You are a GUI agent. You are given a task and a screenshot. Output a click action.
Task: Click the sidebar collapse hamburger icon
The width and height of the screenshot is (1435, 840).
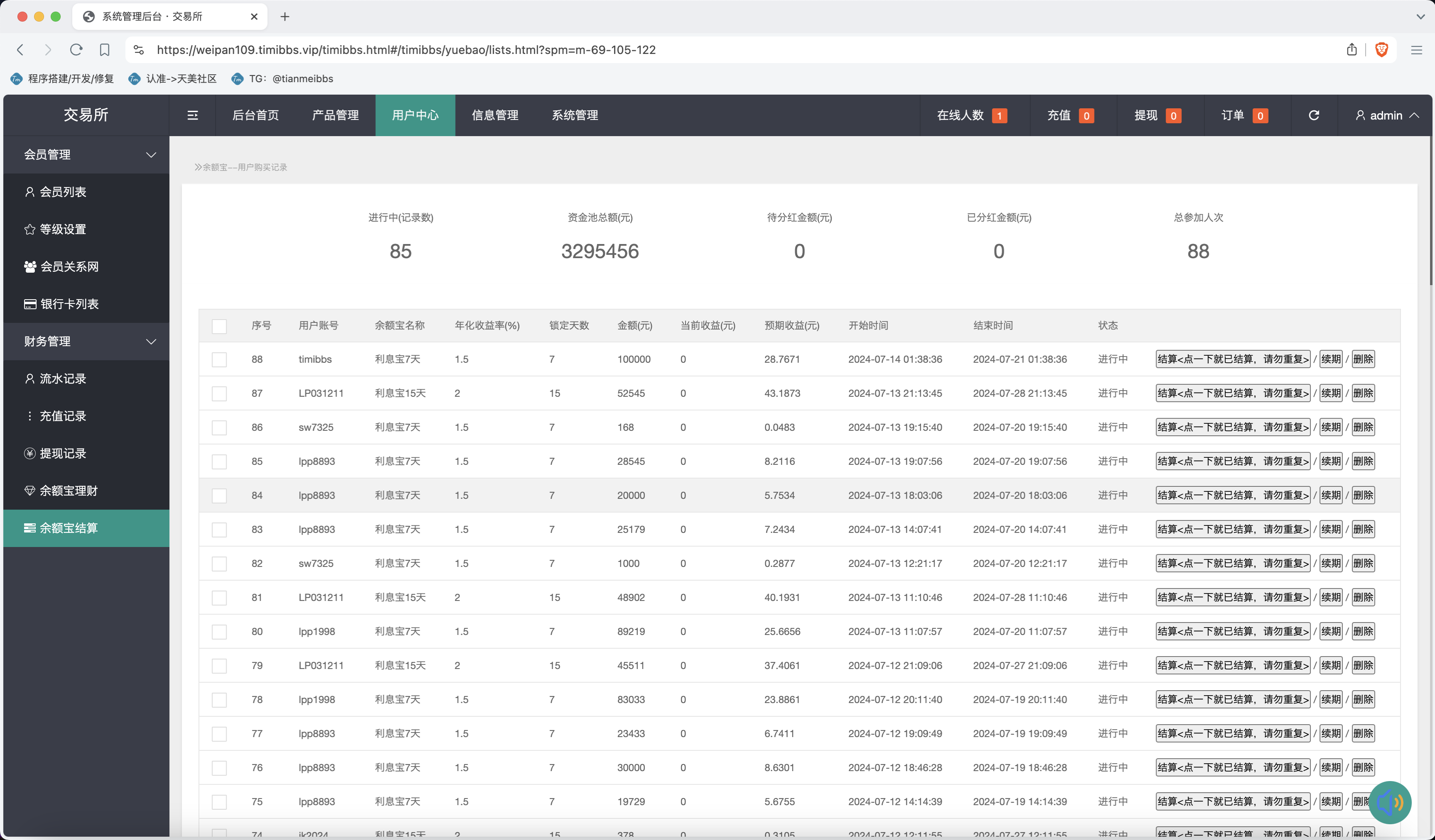pyautogui.click(x=193, y=115)
